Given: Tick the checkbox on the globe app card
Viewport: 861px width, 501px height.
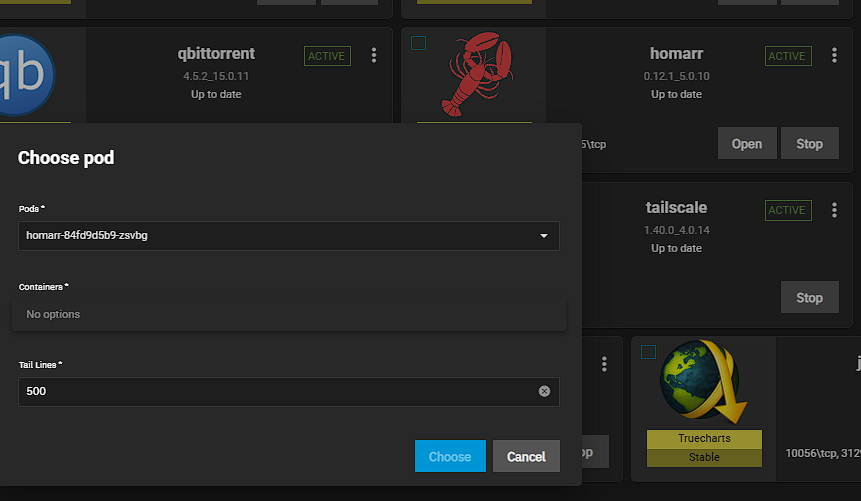Looking at the screenshot, I should pyautogui.click(x=648, y=352).
